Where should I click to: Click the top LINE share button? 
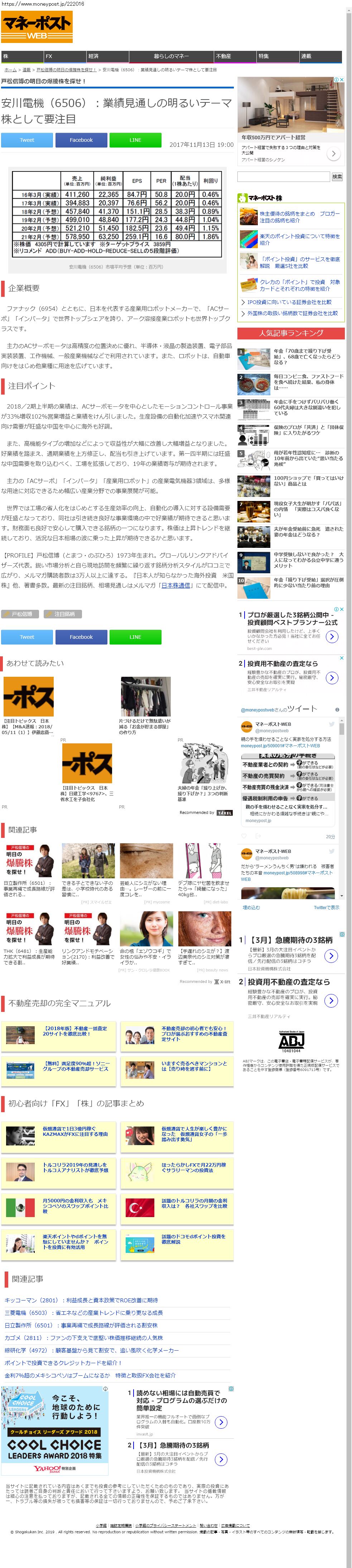point(135,140)
